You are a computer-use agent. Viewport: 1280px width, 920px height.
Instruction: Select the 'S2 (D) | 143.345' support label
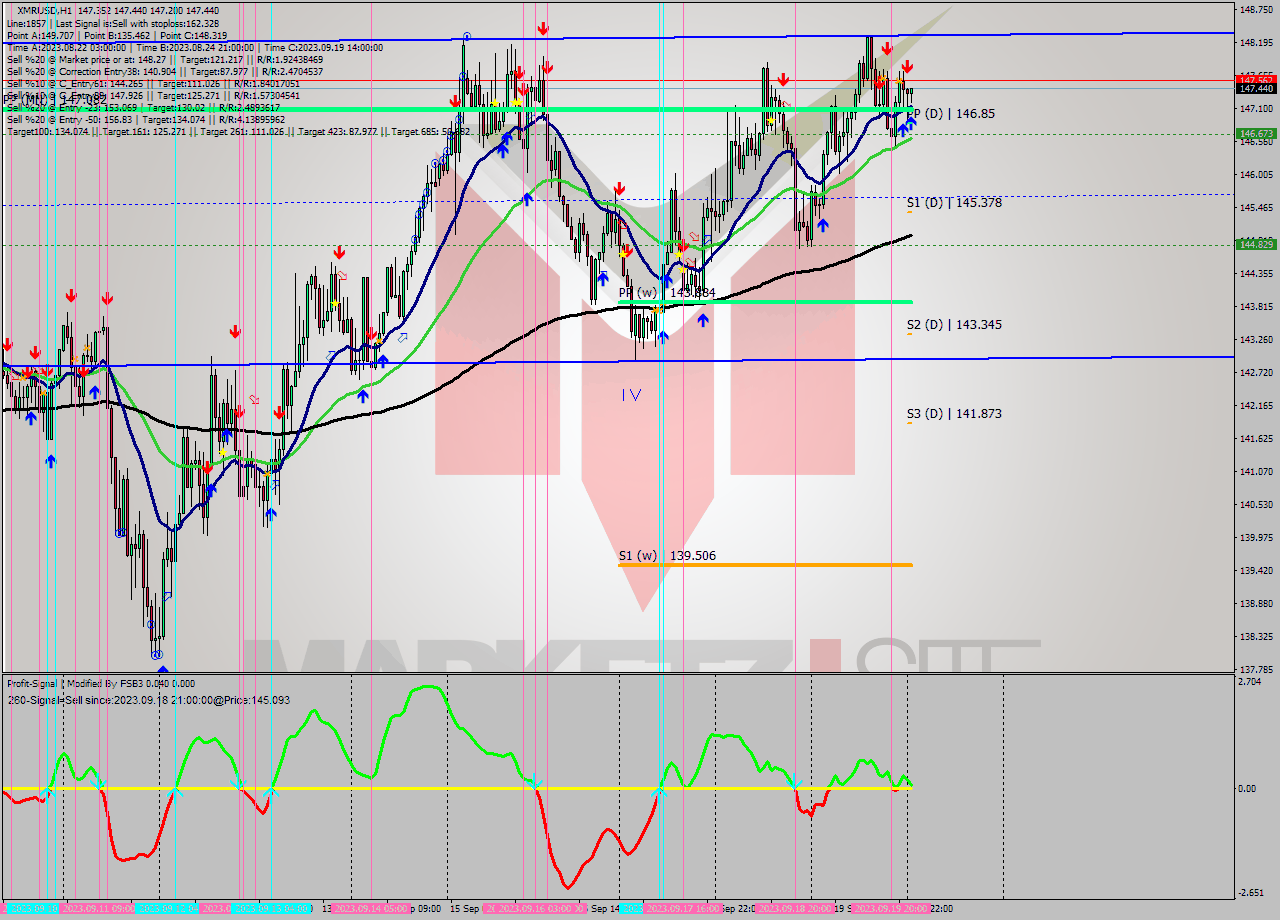point(954,324)
